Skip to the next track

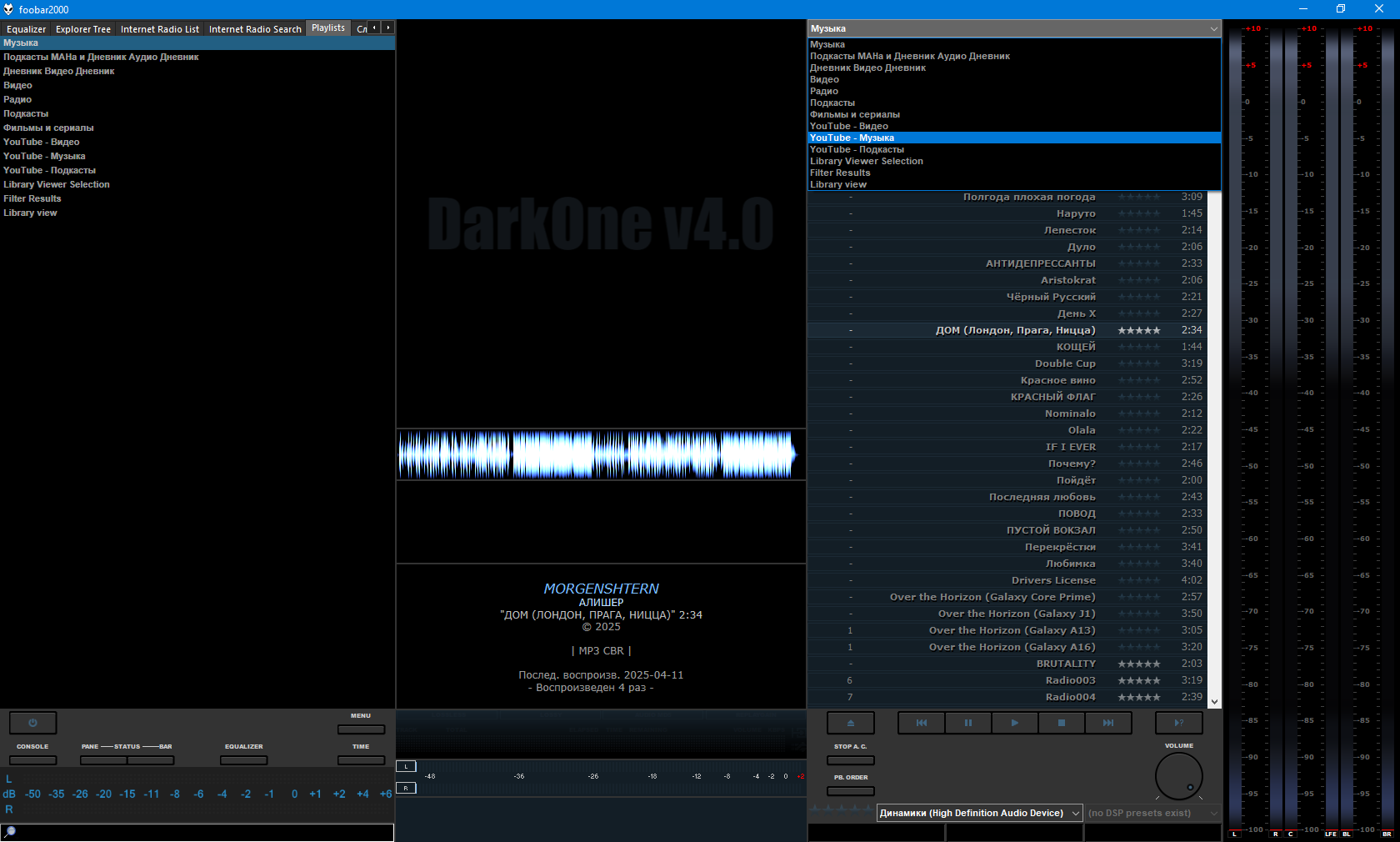[x=1107, y=723]
